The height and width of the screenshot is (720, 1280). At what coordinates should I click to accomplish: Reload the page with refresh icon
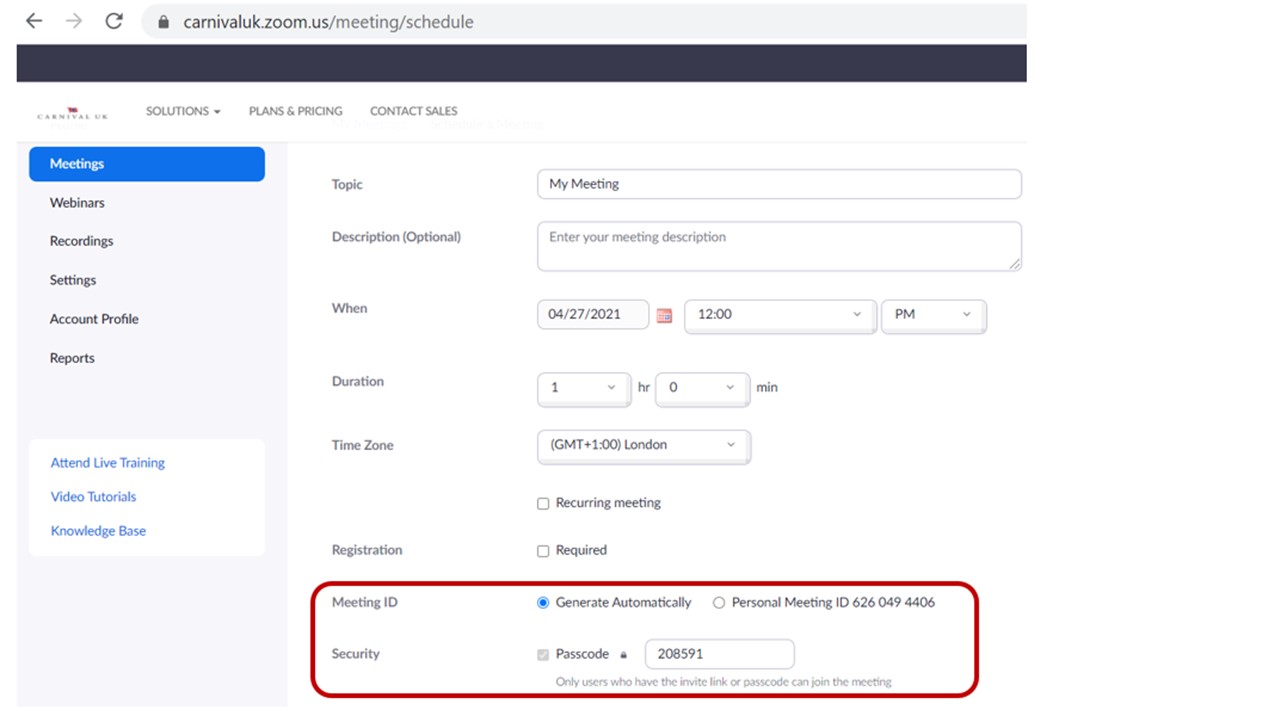pos(114,21)
